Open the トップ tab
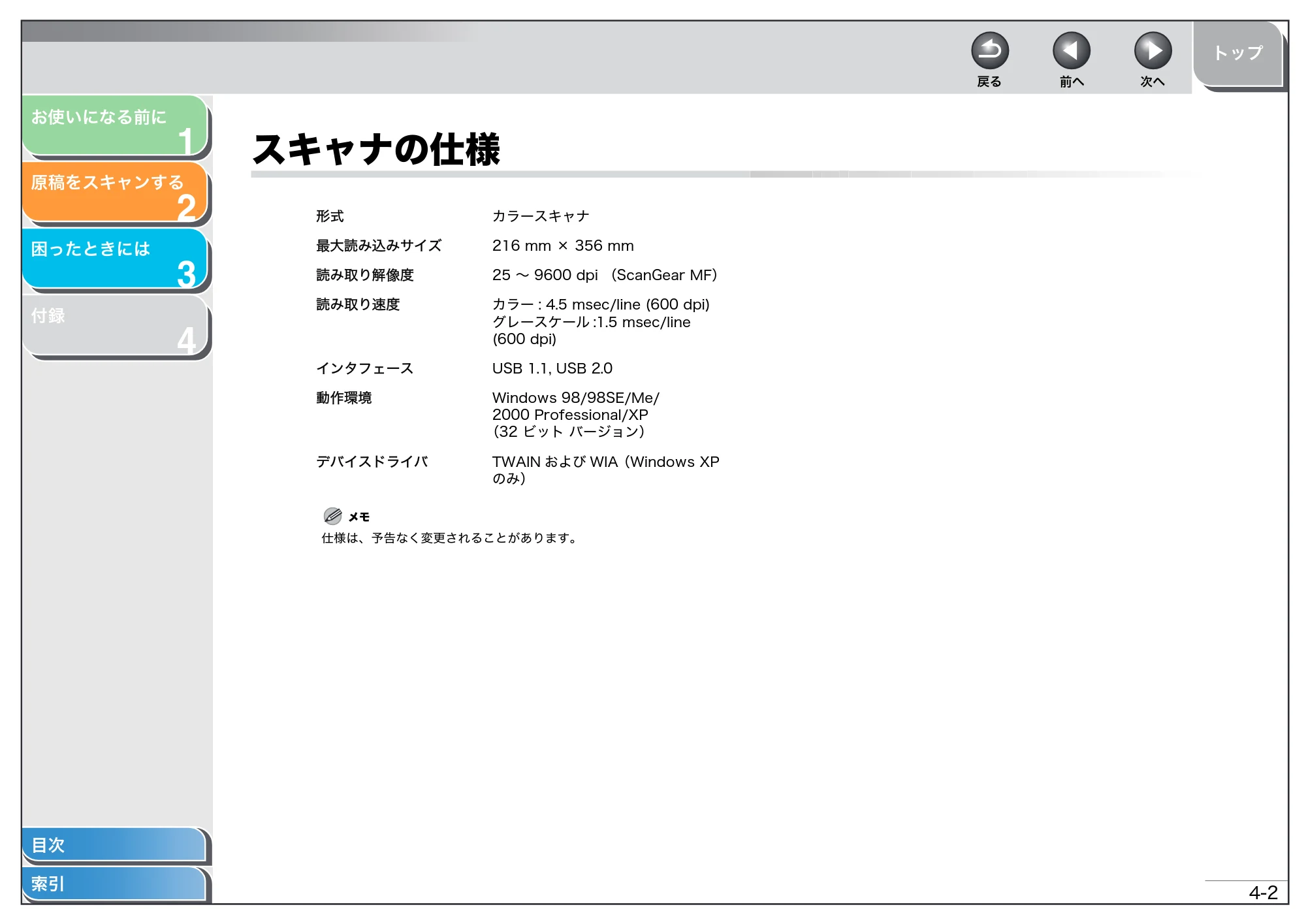The height and width of the screenshot is (924, 1306). coord(1238,54)
